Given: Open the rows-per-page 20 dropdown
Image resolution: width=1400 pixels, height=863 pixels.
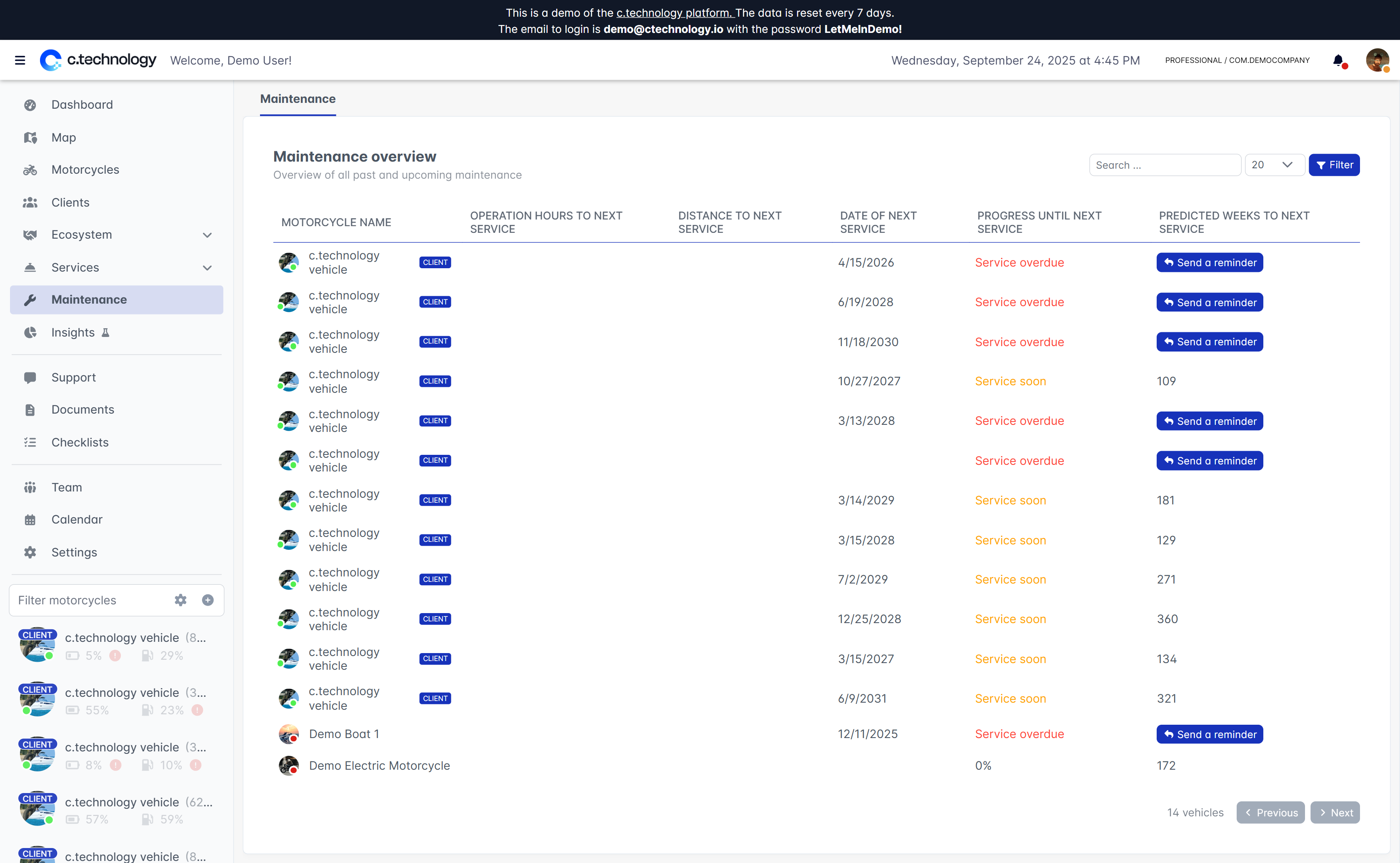Looking at the screenshot, I should [x=1275, y=165].
